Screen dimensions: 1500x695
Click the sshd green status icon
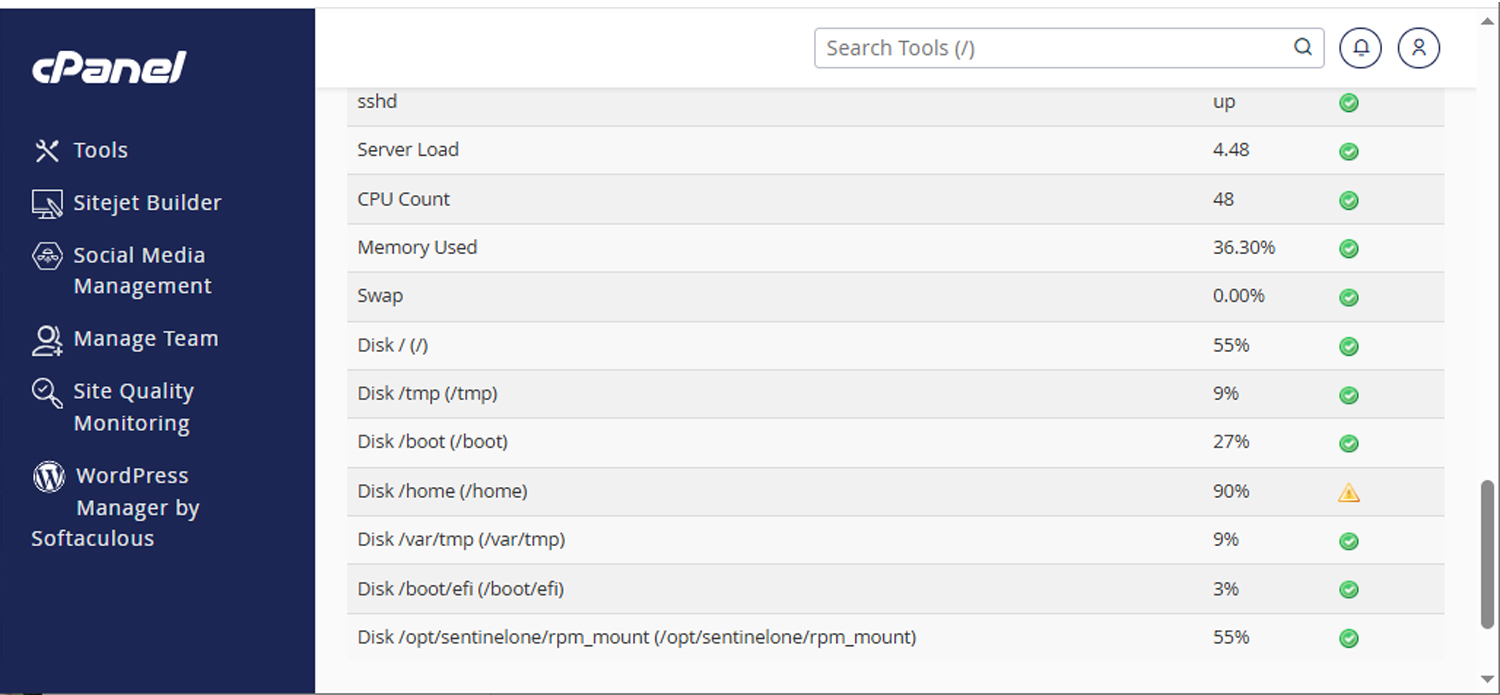[1349, 103]
